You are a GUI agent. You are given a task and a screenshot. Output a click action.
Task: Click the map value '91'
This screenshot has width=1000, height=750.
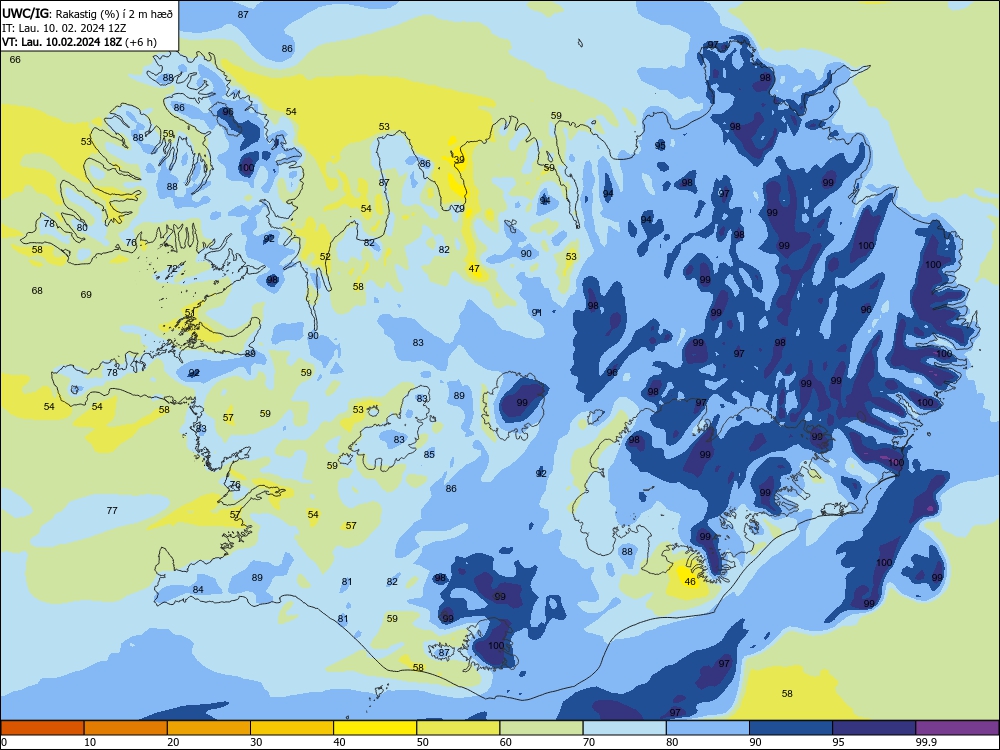[x=537, y=312]
